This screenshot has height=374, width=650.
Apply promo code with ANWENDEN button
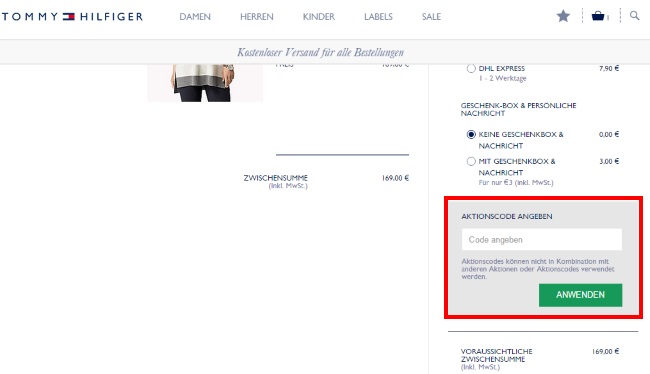click(580, 295)
